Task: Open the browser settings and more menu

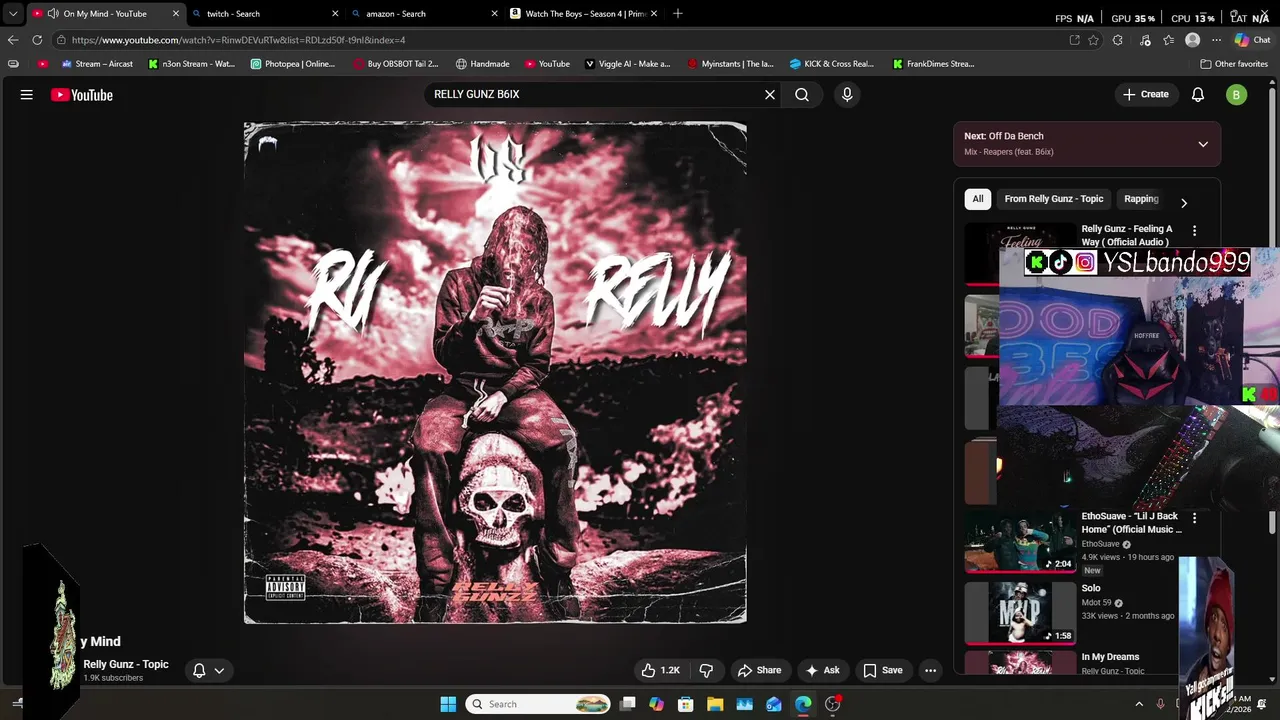Action: click(x=1216, y=40)
